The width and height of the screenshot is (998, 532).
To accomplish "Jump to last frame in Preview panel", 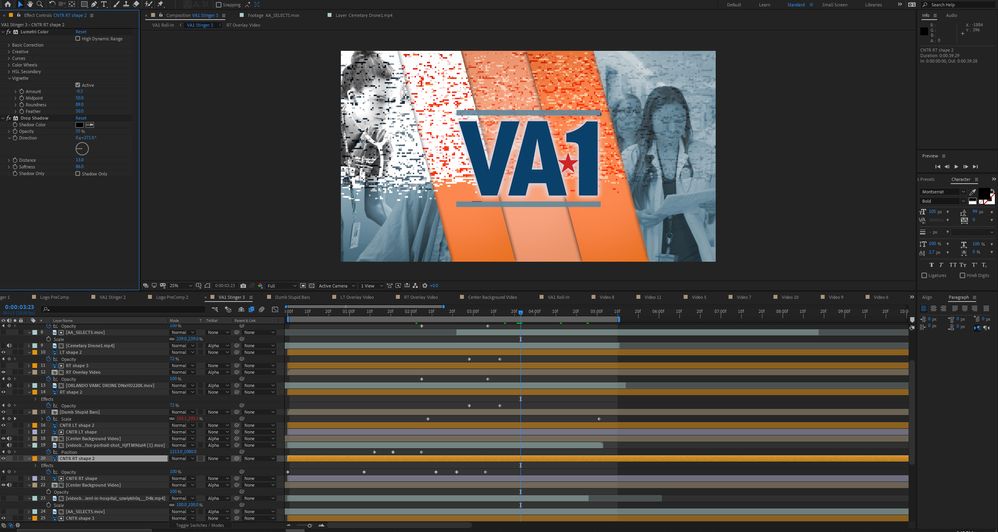I will click(x=975, y=167).
